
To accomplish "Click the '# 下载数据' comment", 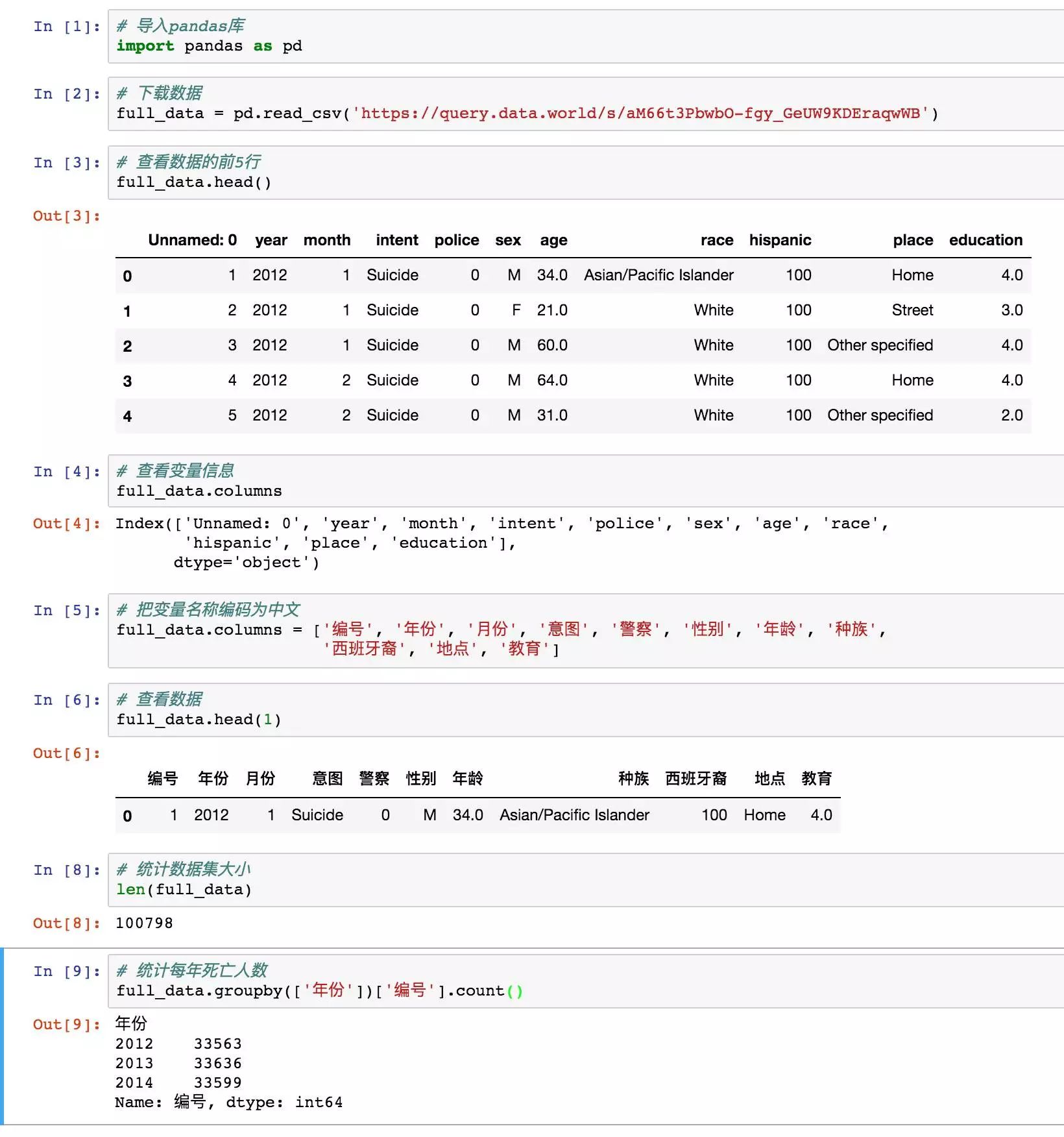I will point(159,93).
